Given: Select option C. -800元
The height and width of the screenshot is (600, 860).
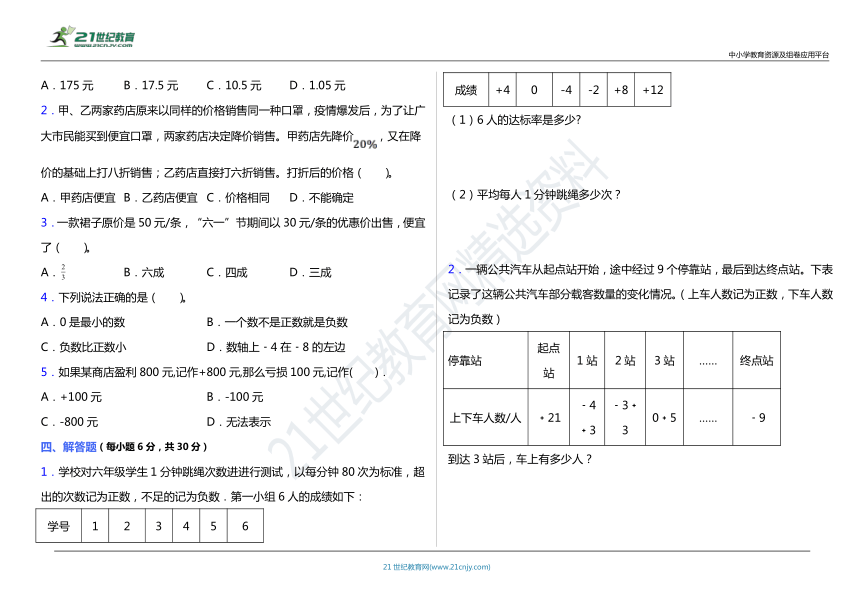Looking at the screenshot, I should 69,422.
